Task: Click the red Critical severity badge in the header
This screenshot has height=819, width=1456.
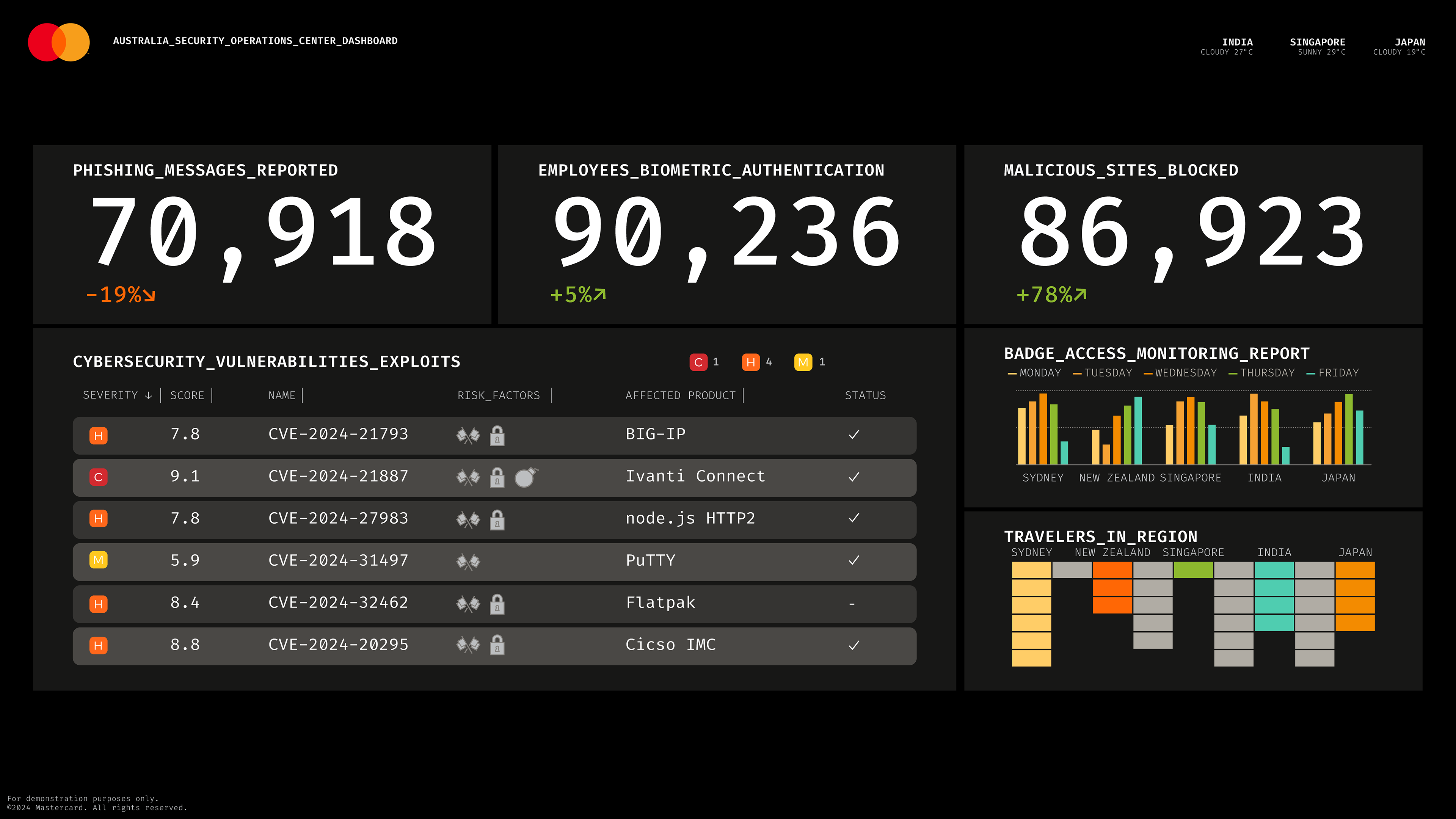Action: 698,362
